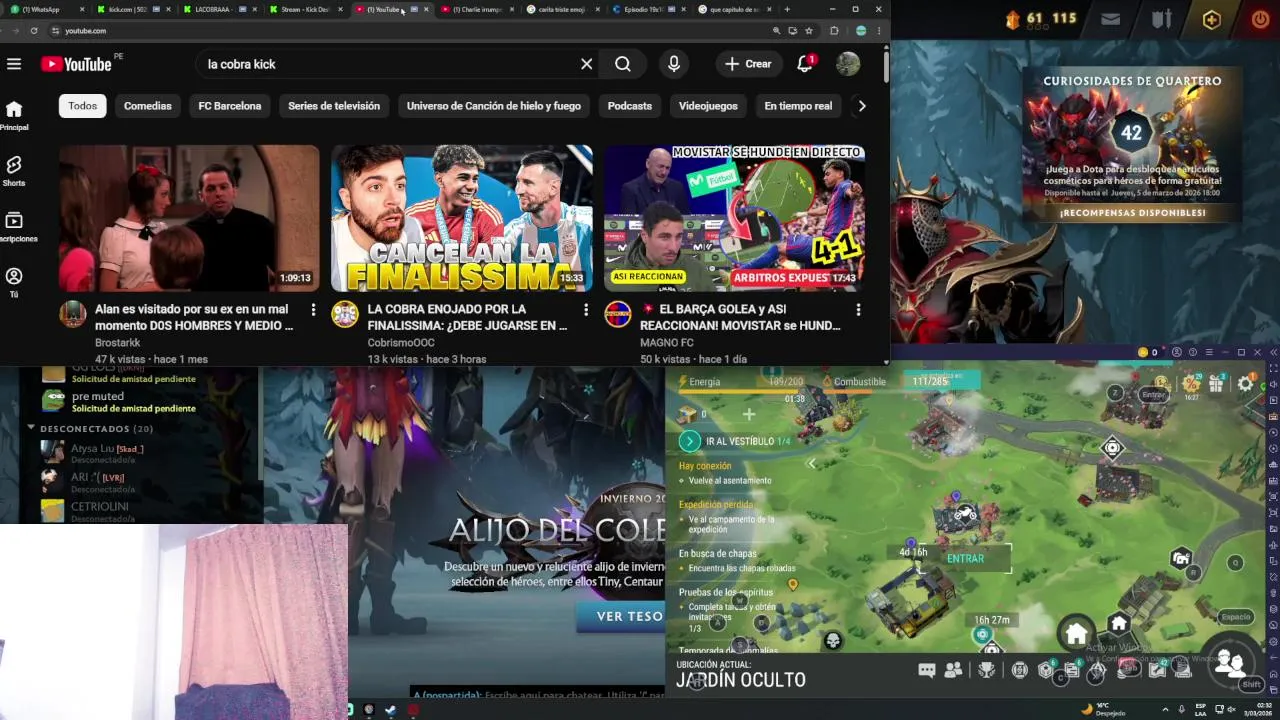
Task: Click the VER TESO button in Dota
Action: point(622,617)
